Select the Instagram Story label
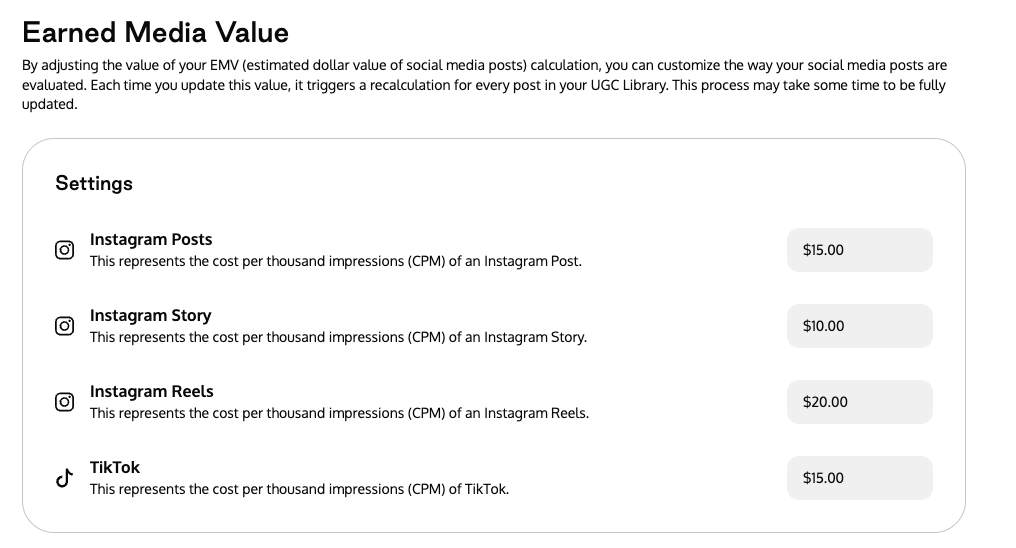This screenshot has height=548, width=1016. point(150,315)
